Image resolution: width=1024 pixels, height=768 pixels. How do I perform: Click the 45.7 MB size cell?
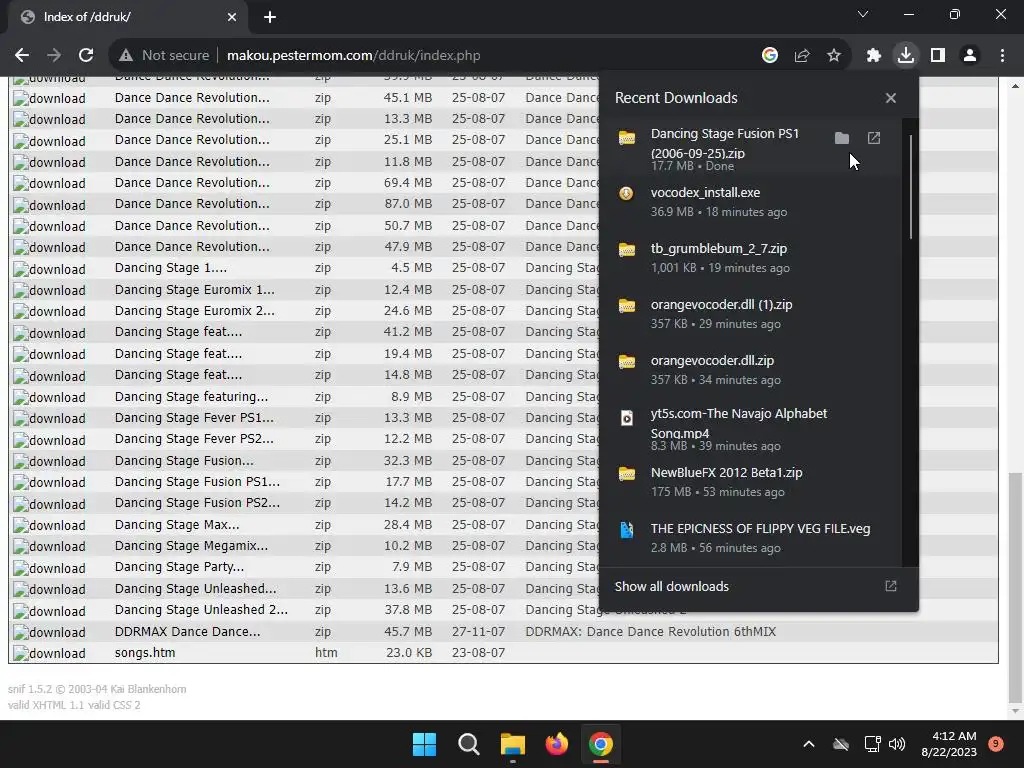pyautogui.click(x=408, y=632)
